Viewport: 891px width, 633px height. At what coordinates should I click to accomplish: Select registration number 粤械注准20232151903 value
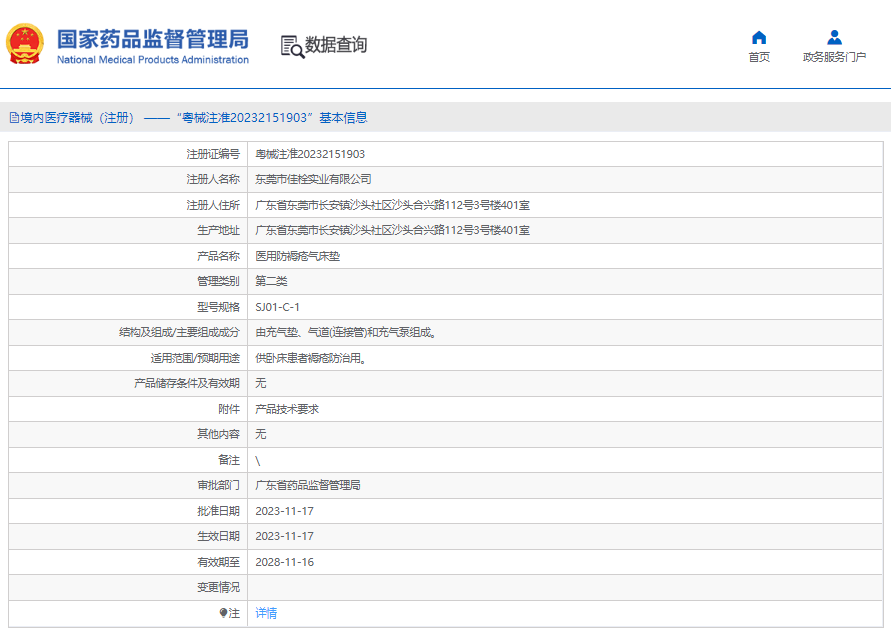coord(310,154)
